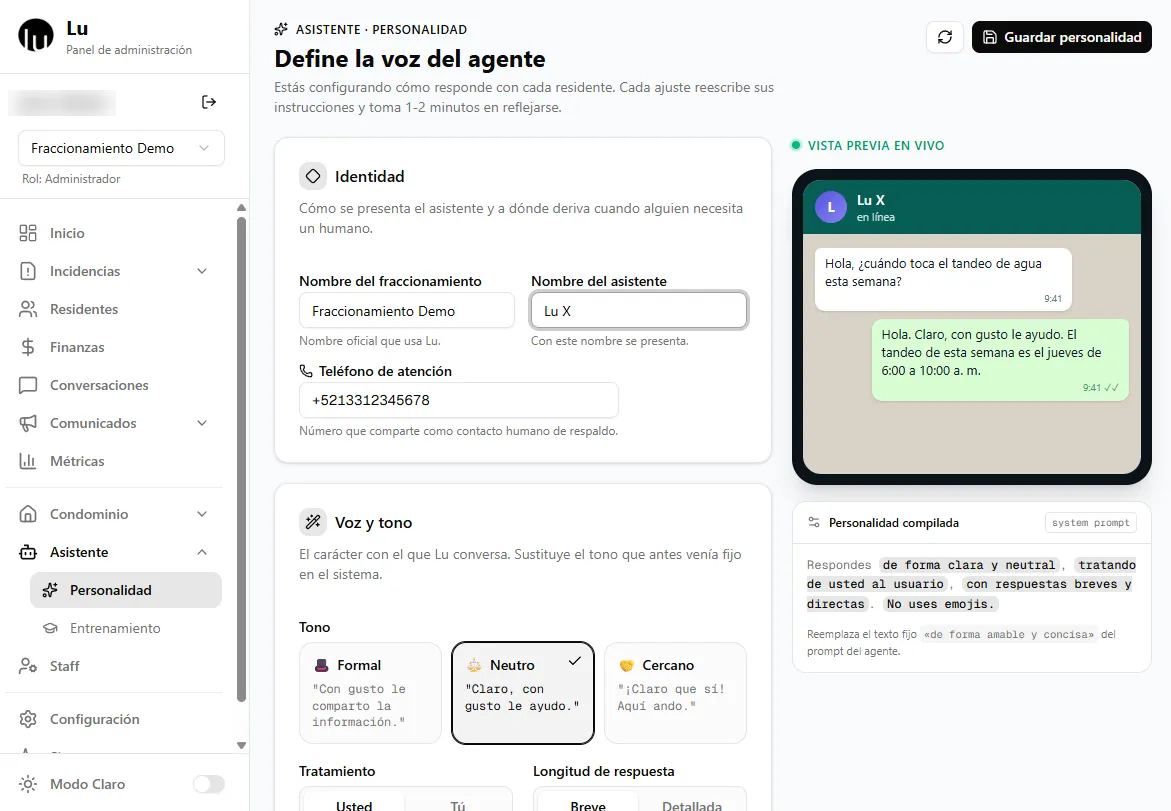Click the green reply message bubble
The width and height of the screenshot is (1171, 811).
click(1000, 360)
